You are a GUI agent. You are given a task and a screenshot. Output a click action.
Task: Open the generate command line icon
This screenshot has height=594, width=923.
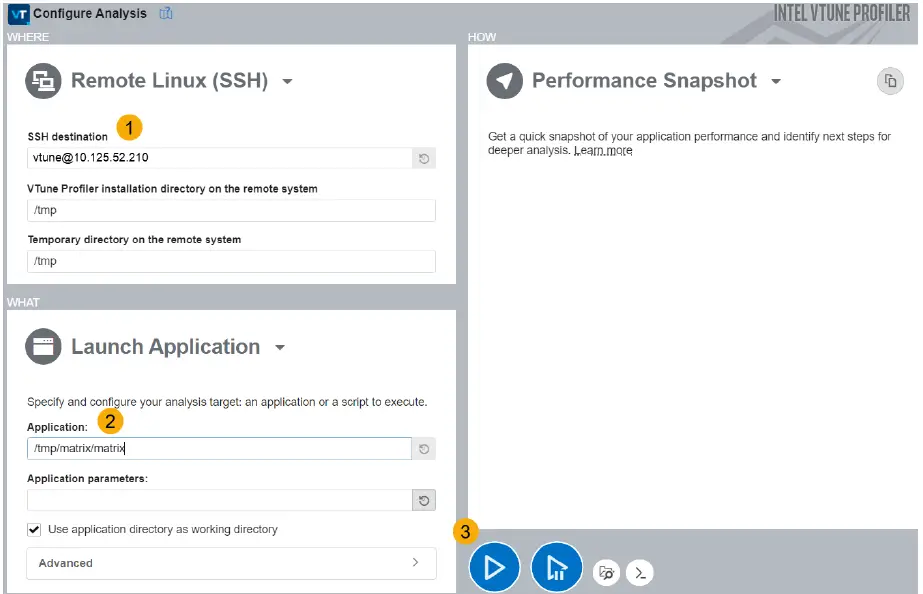tap(639, 573)
